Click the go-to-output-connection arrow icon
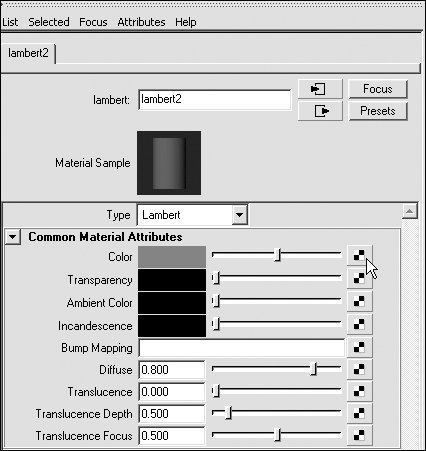Screen dimensions: 426x451 (319, 111)
